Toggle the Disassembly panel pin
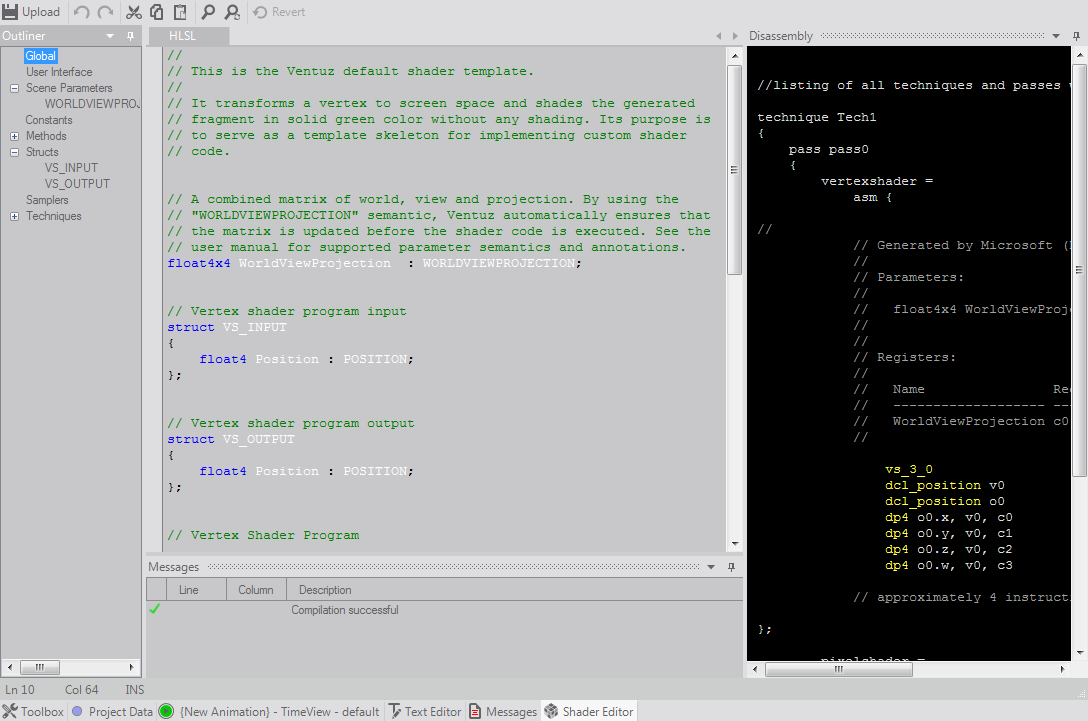 tap(1074, 36)
